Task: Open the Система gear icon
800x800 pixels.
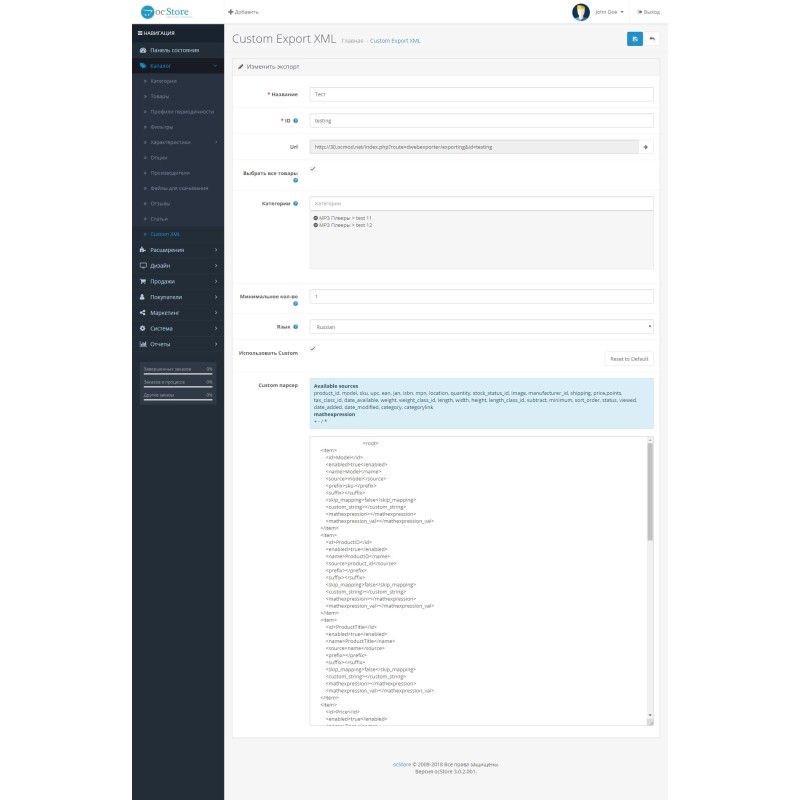Action: coord(141,328)
